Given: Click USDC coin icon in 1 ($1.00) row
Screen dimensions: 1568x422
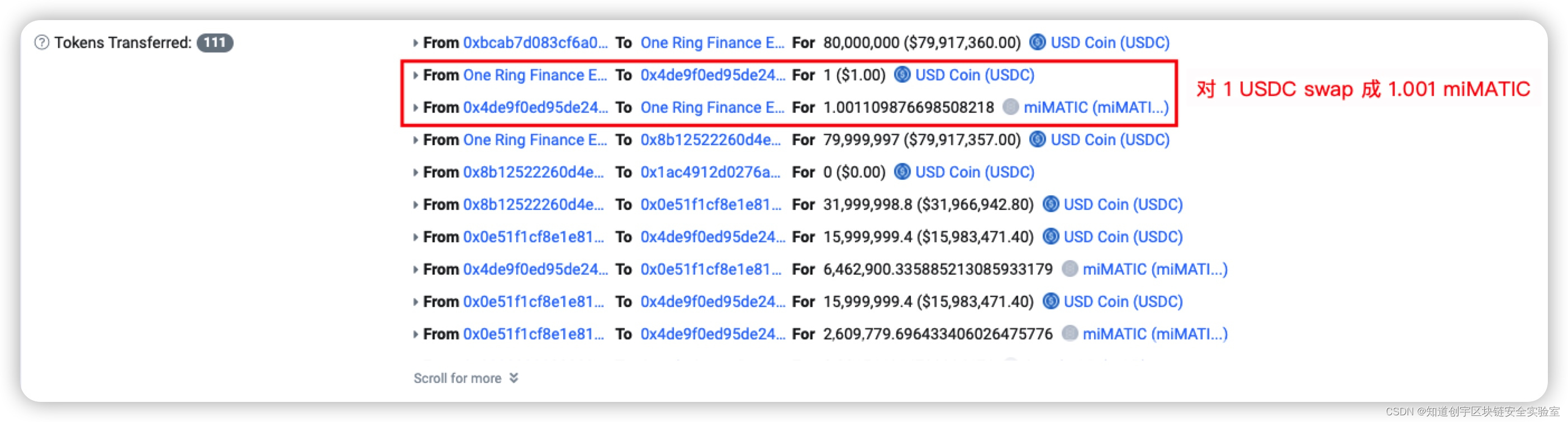Looking at the screenshot, I should [902, 74].
